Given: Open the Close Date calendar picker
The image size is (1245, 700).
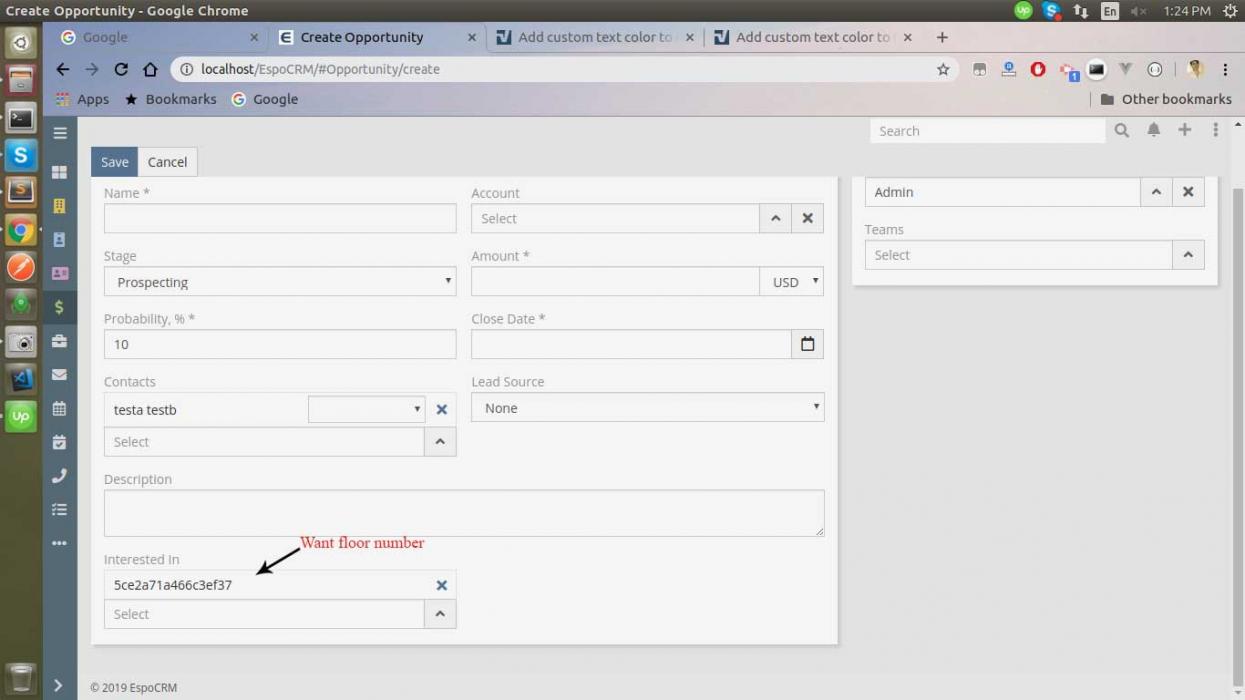Looking at the screenshot, I should [807, 344].
